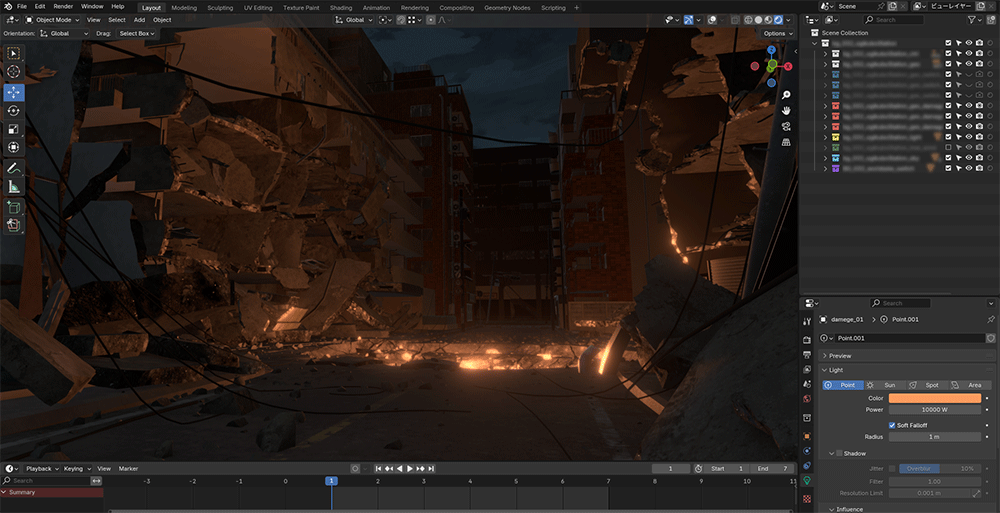Toggle the Shadow checkbox
The image size is (1000, 513).
(x=839, y=453)
